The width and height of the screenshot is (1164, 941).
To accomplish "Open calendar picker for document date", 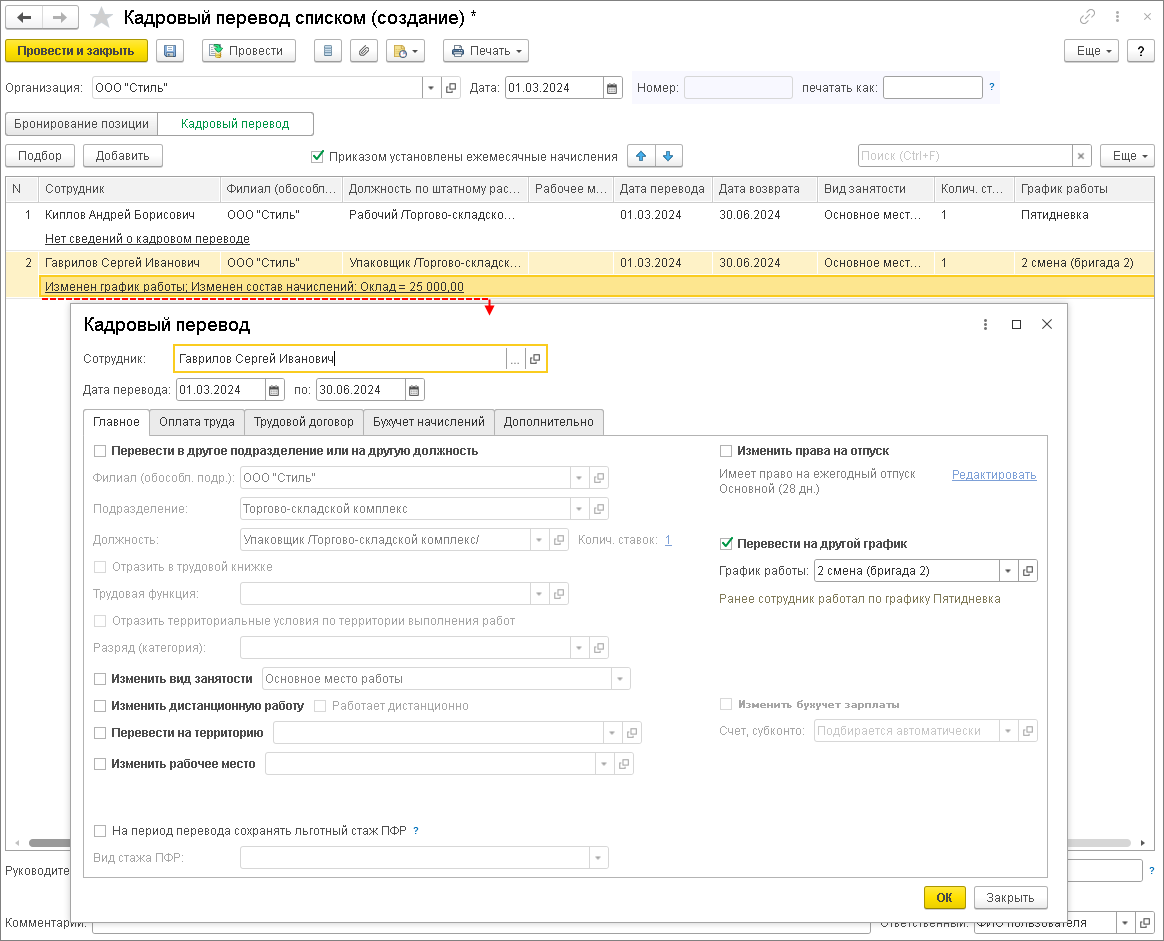I will pyautogui.click(x=612, y=88).
